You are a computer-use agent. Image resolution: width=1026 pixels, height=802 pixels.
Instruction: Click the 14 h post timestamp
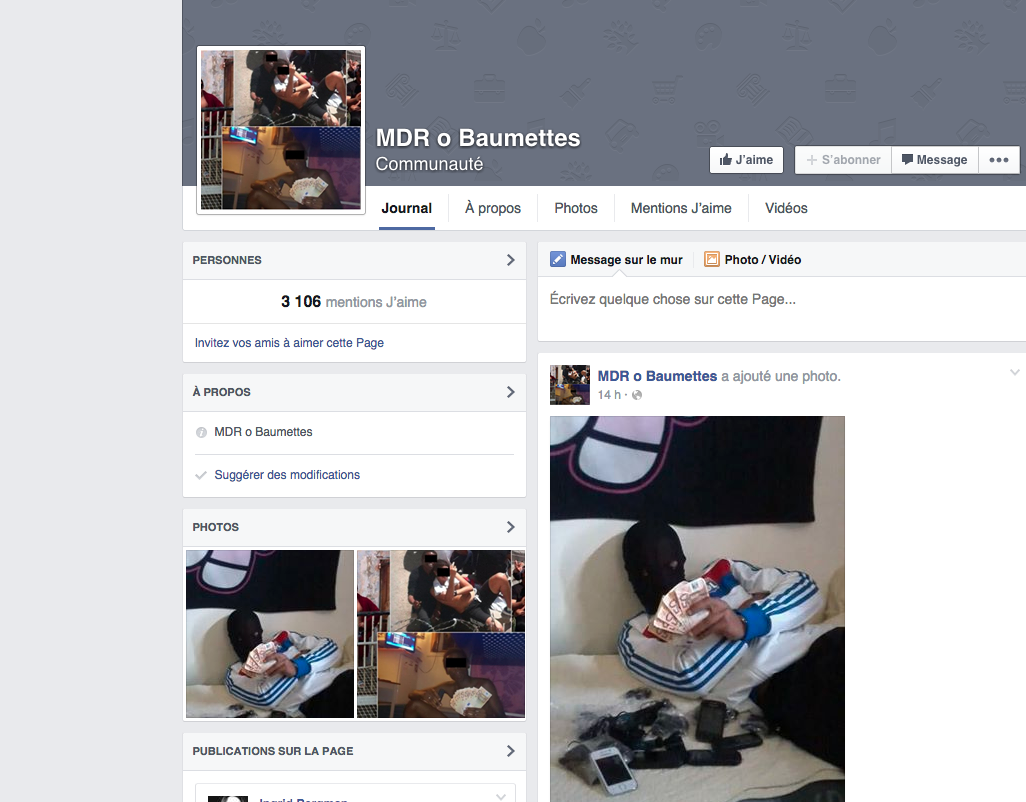click(x=609, y=394)
